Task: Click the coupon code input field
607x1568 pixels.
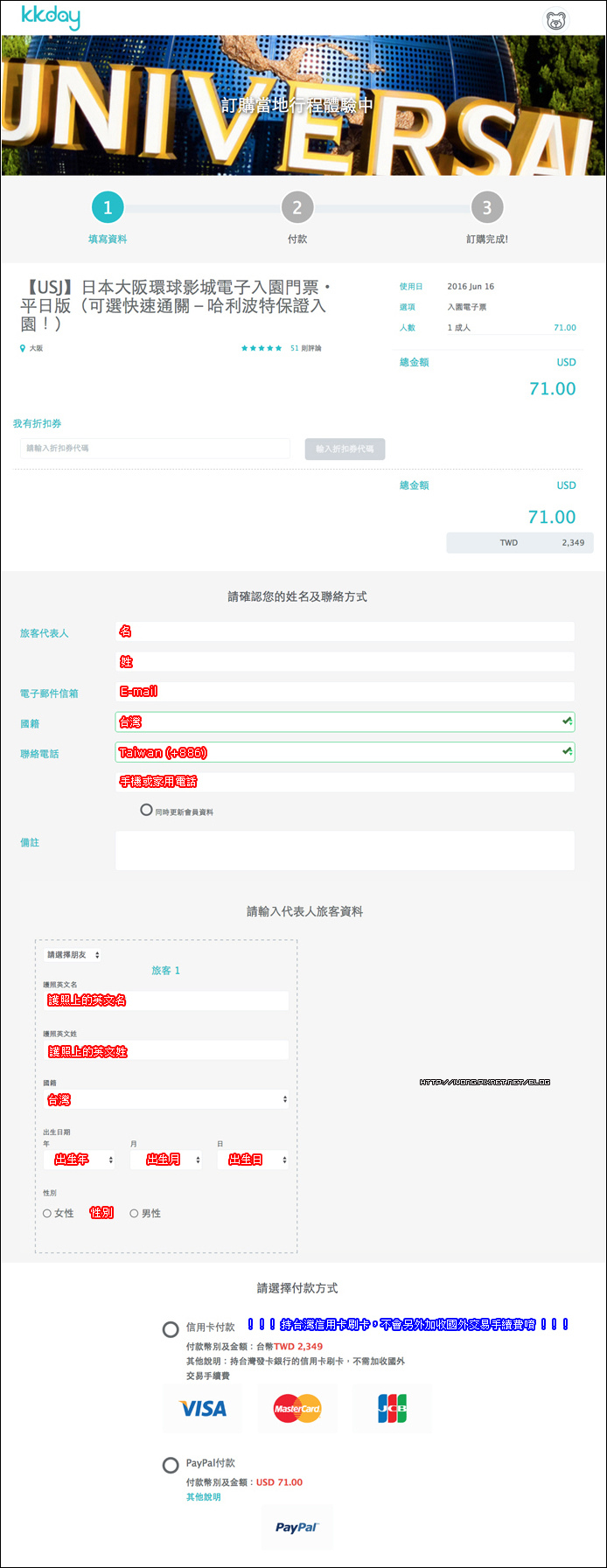Action: tap(155, 449)
